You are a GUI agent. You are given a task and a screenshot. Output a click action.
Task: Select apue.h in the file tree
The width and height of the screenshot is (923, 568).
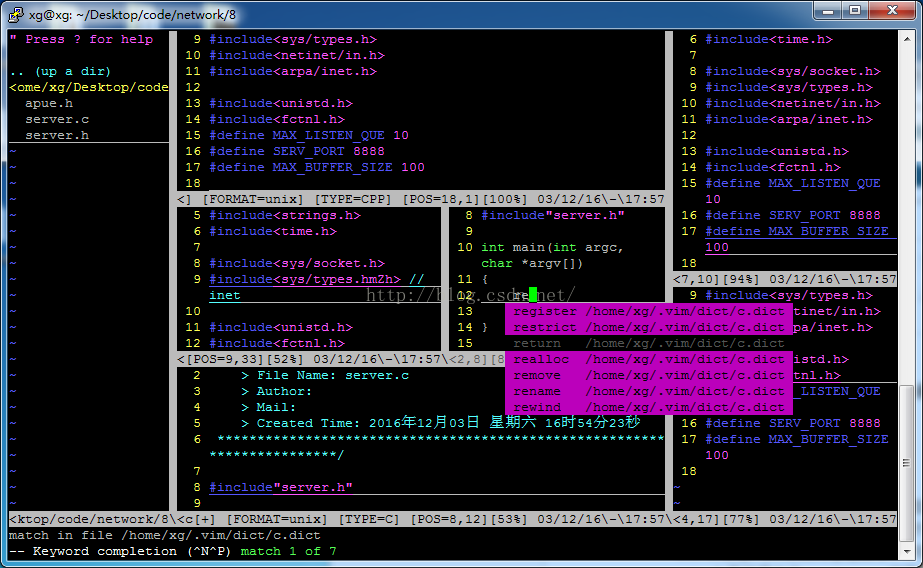tap(49, 103)
